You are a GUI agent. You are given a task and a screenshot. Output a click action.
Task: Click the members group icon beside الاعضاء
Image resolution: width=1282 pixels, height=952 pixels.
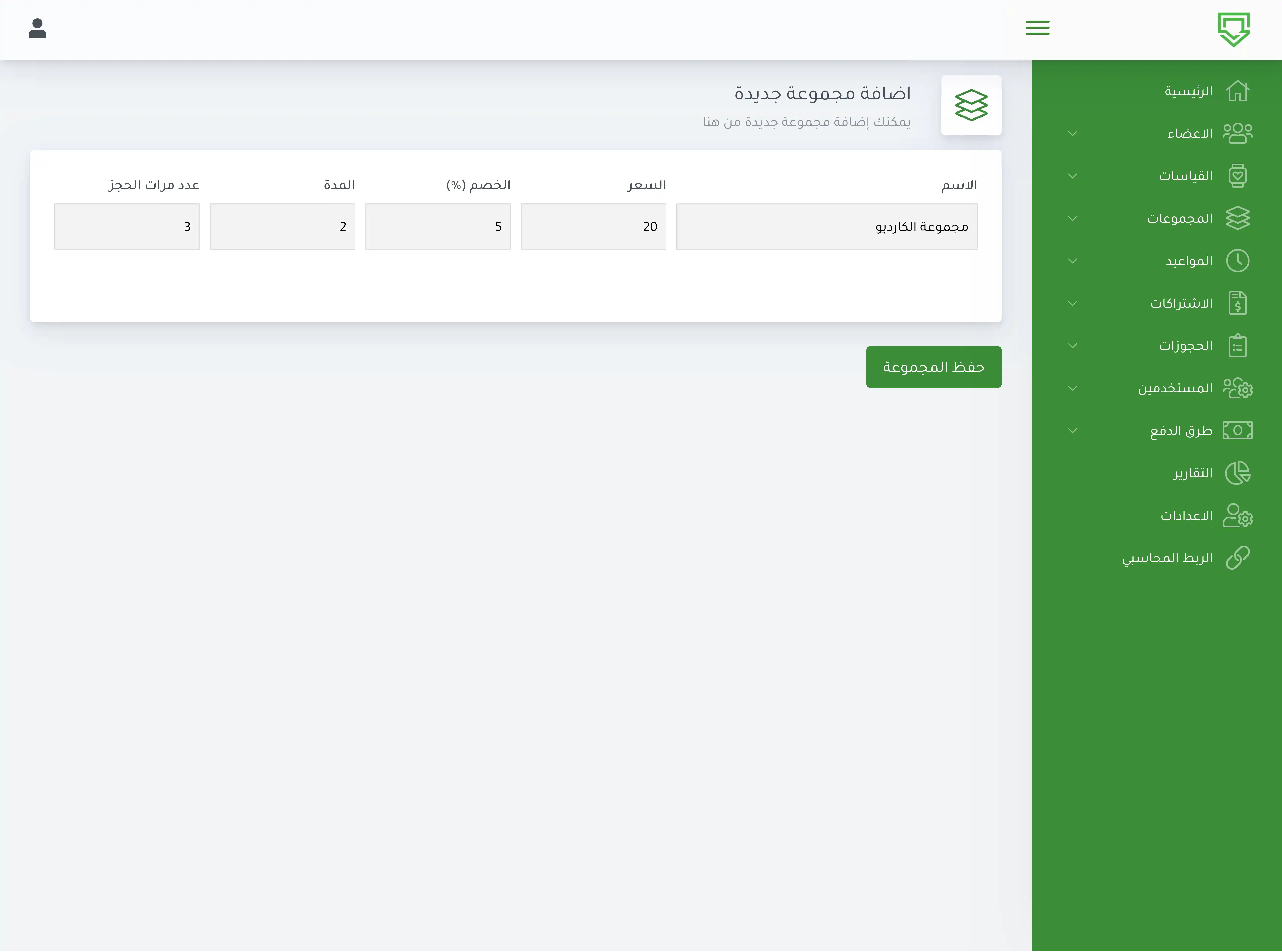click(x=1238, y=133)
